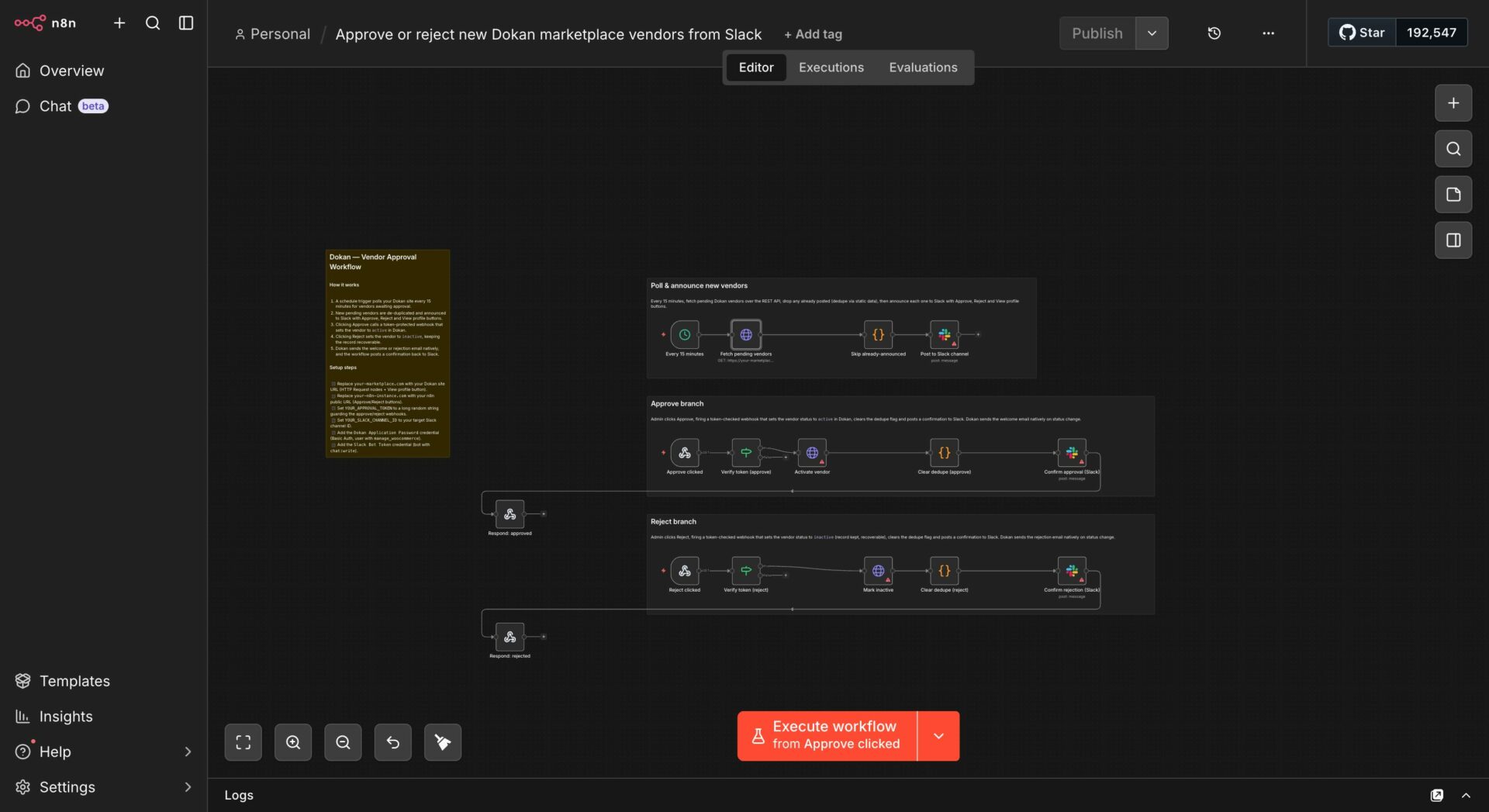This screenshot has height=812, width=1489.
Task: Select the Verify token (reject) node
Action: (746, 571)
